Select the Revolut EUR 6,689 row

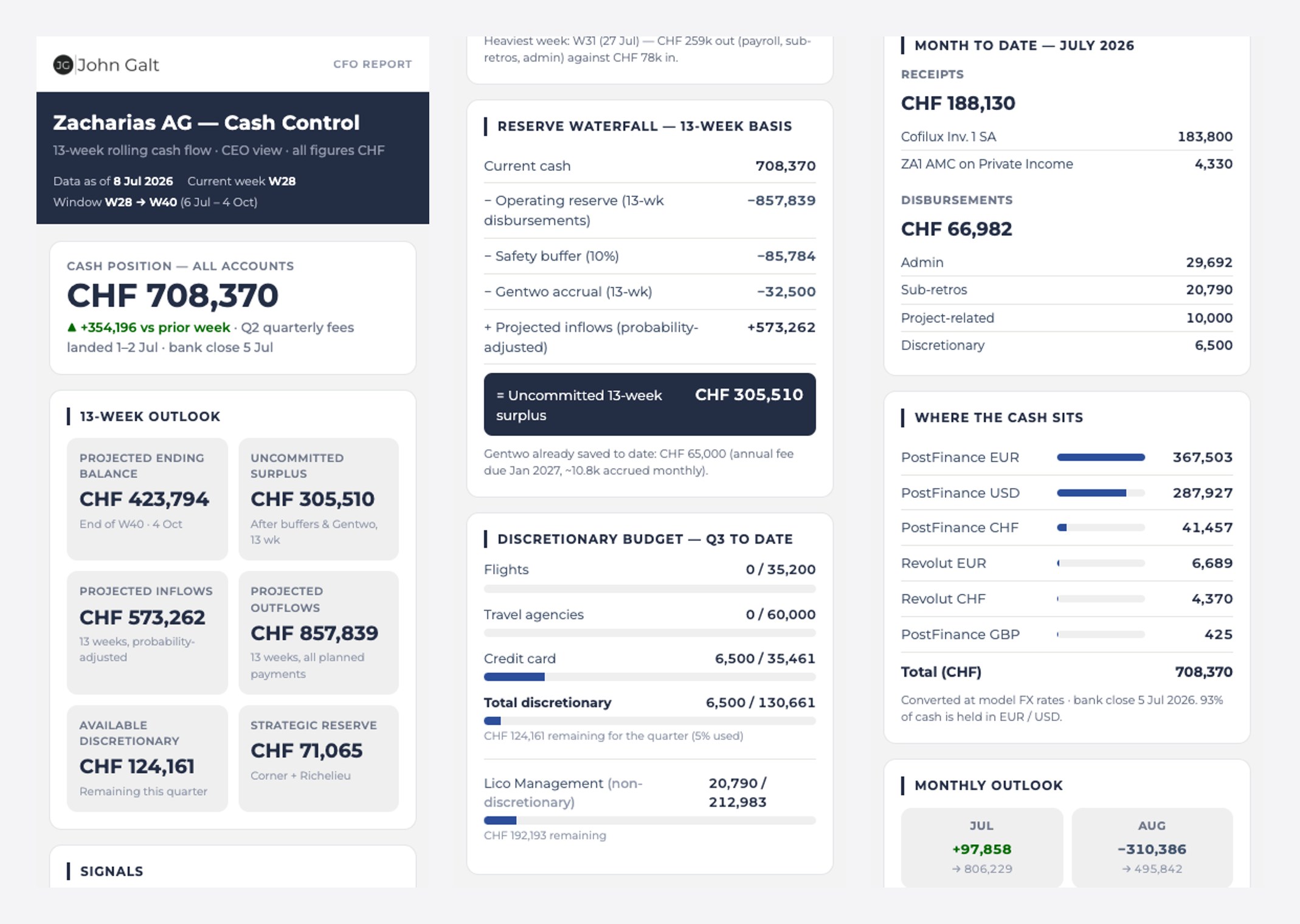[1067, 564]
